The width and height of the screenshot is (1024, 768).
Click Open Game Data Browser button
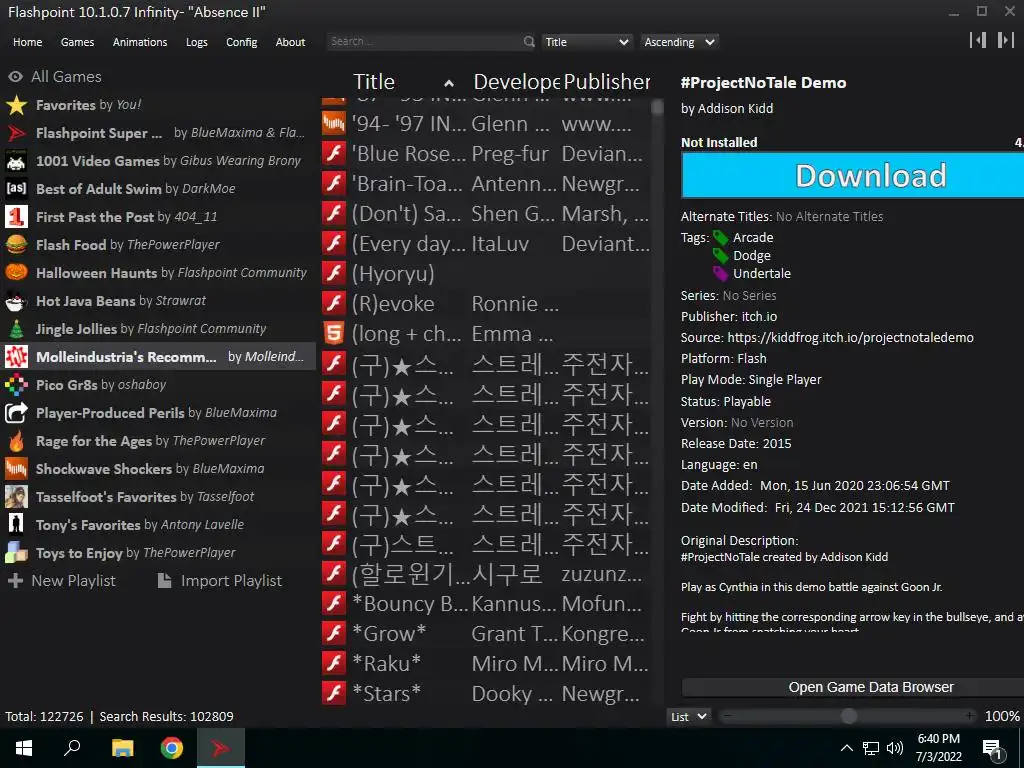[852, 687]
